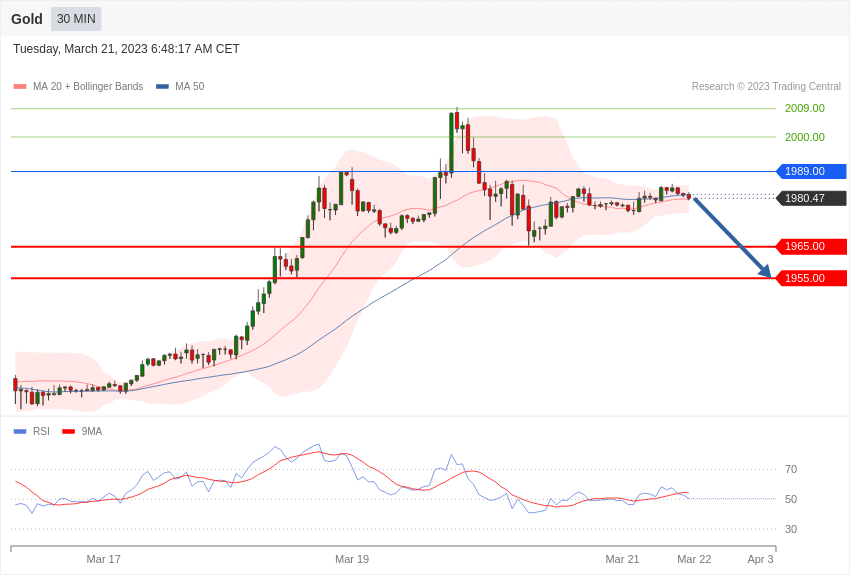The image size is (850, 576).
Task: Click the 9MA legend label
Action: 92,431
